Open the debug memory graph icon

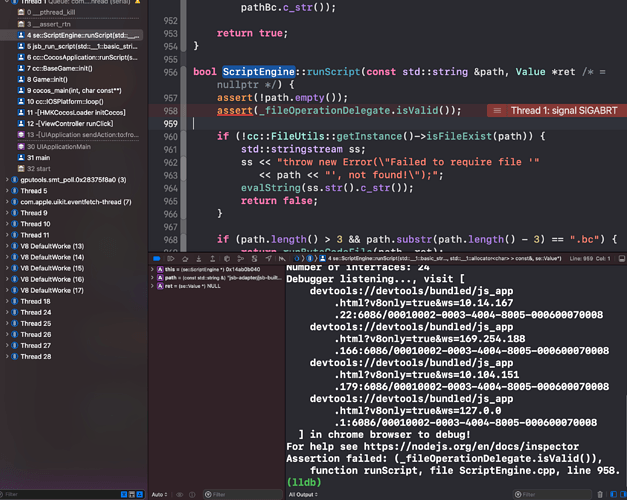(x=241, y=259)
